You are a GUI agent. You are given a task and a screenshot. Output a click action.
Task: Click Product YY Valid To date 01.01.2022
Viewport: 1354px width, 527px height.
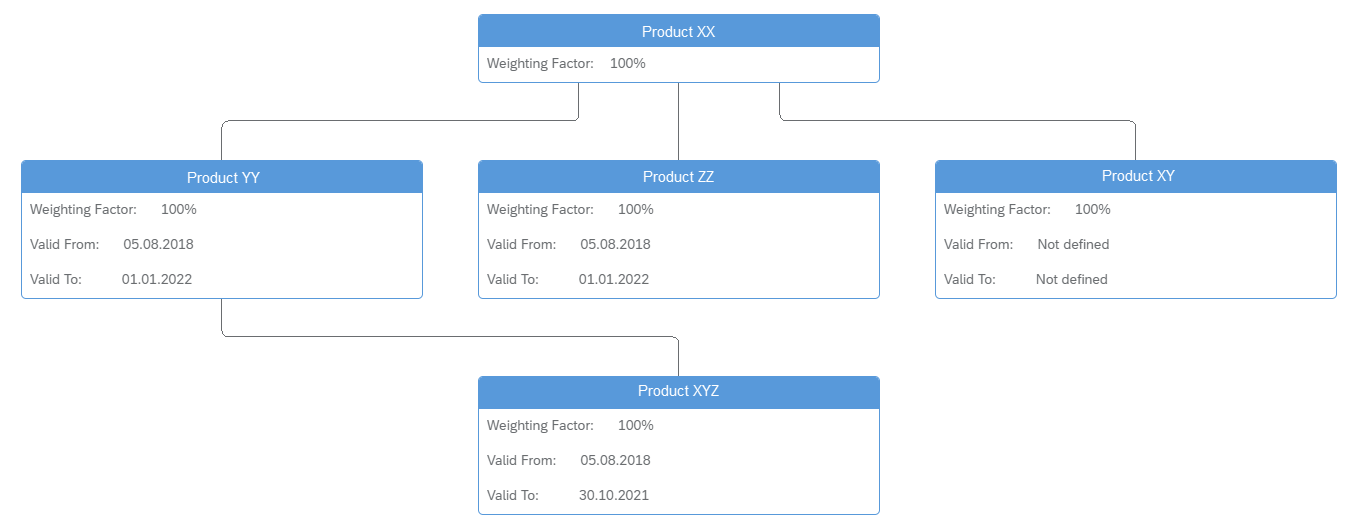pos(157,279)
